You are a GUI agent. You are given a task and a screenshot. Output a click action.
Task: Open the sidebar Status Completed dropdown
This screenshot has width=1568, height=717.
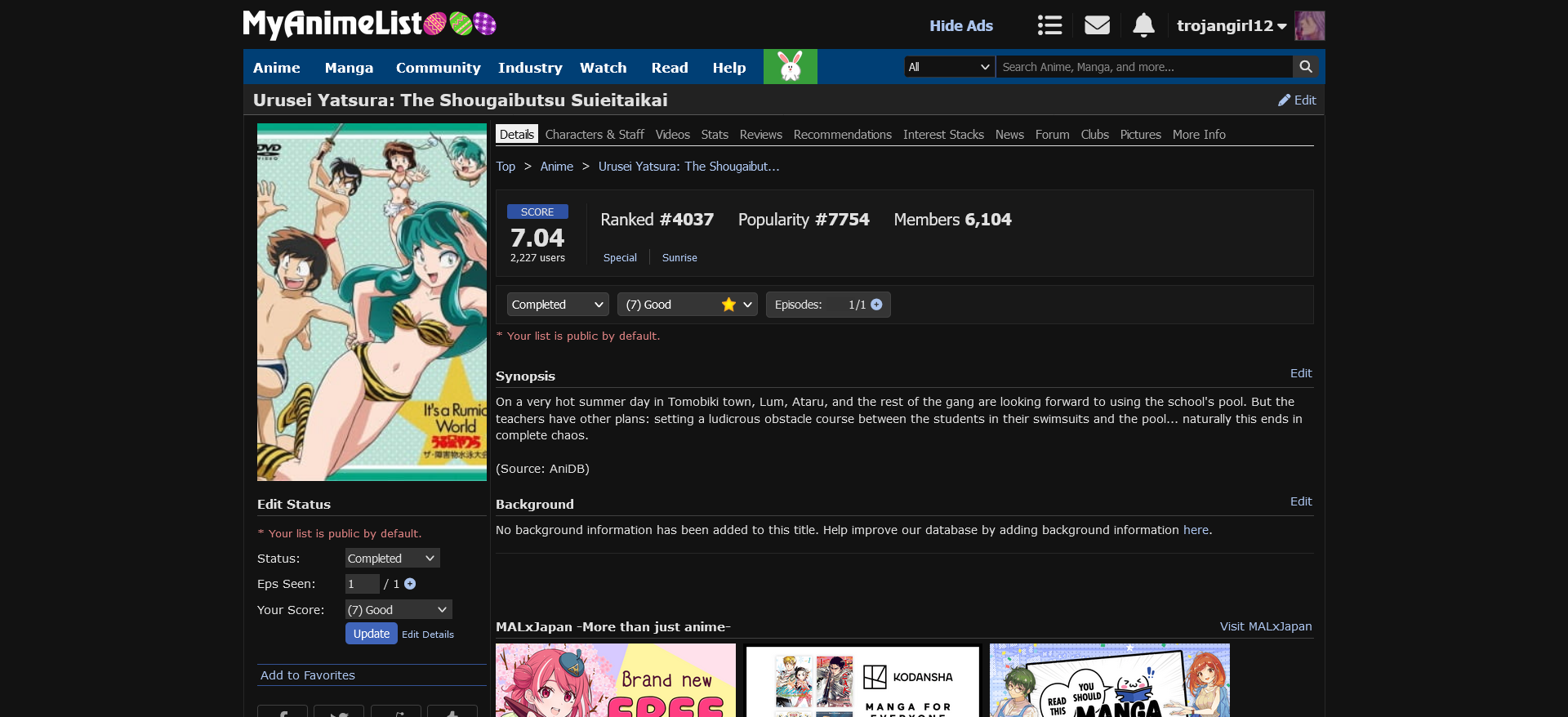tap(392, 558)
